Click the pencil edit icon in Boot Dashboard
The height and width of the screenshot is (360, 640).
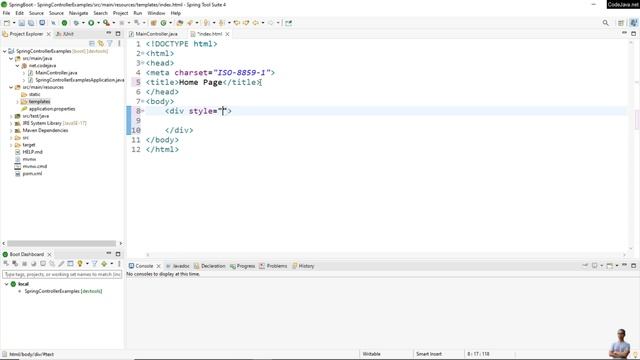[61, 264]
